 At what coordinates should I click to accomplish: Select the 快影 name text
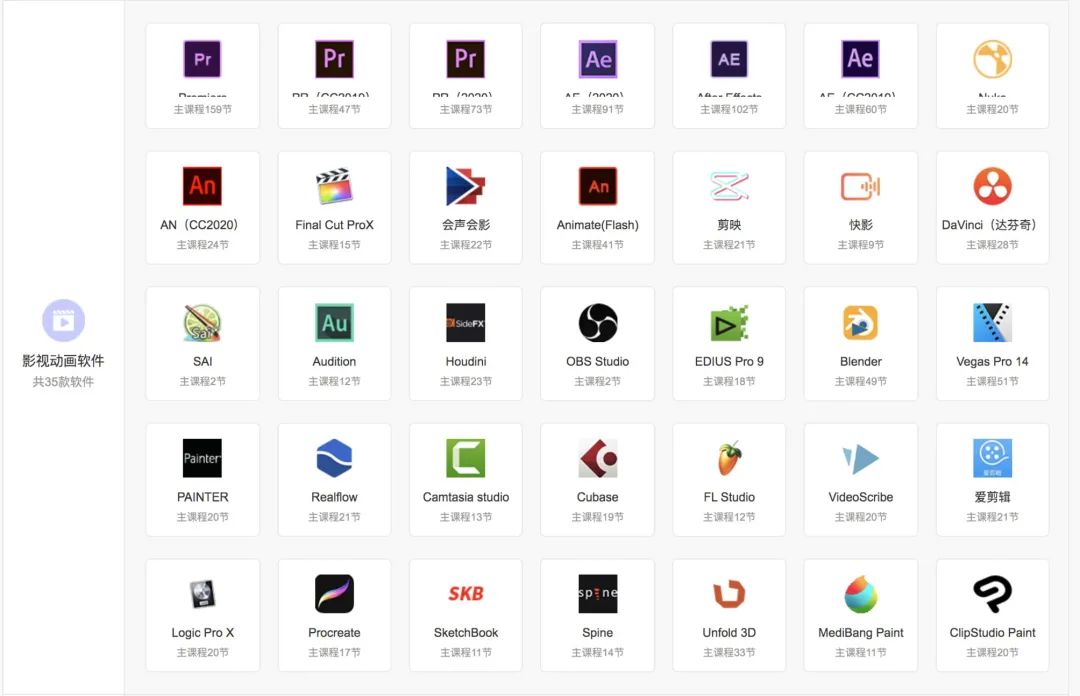pos(861,225)
